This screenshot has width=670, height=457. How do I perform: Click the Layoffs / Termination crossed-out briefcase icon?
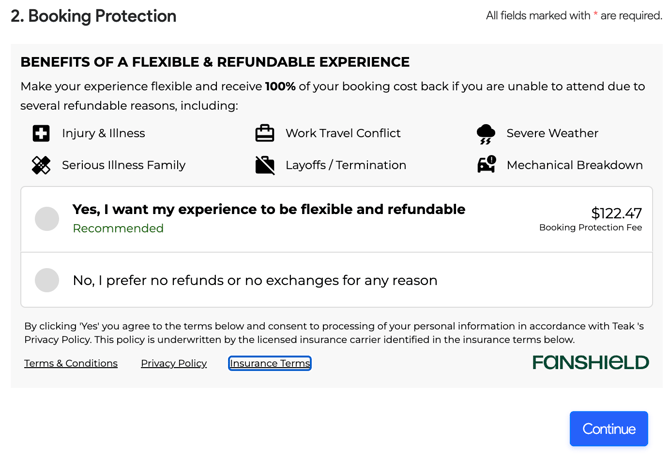[265, 165]
